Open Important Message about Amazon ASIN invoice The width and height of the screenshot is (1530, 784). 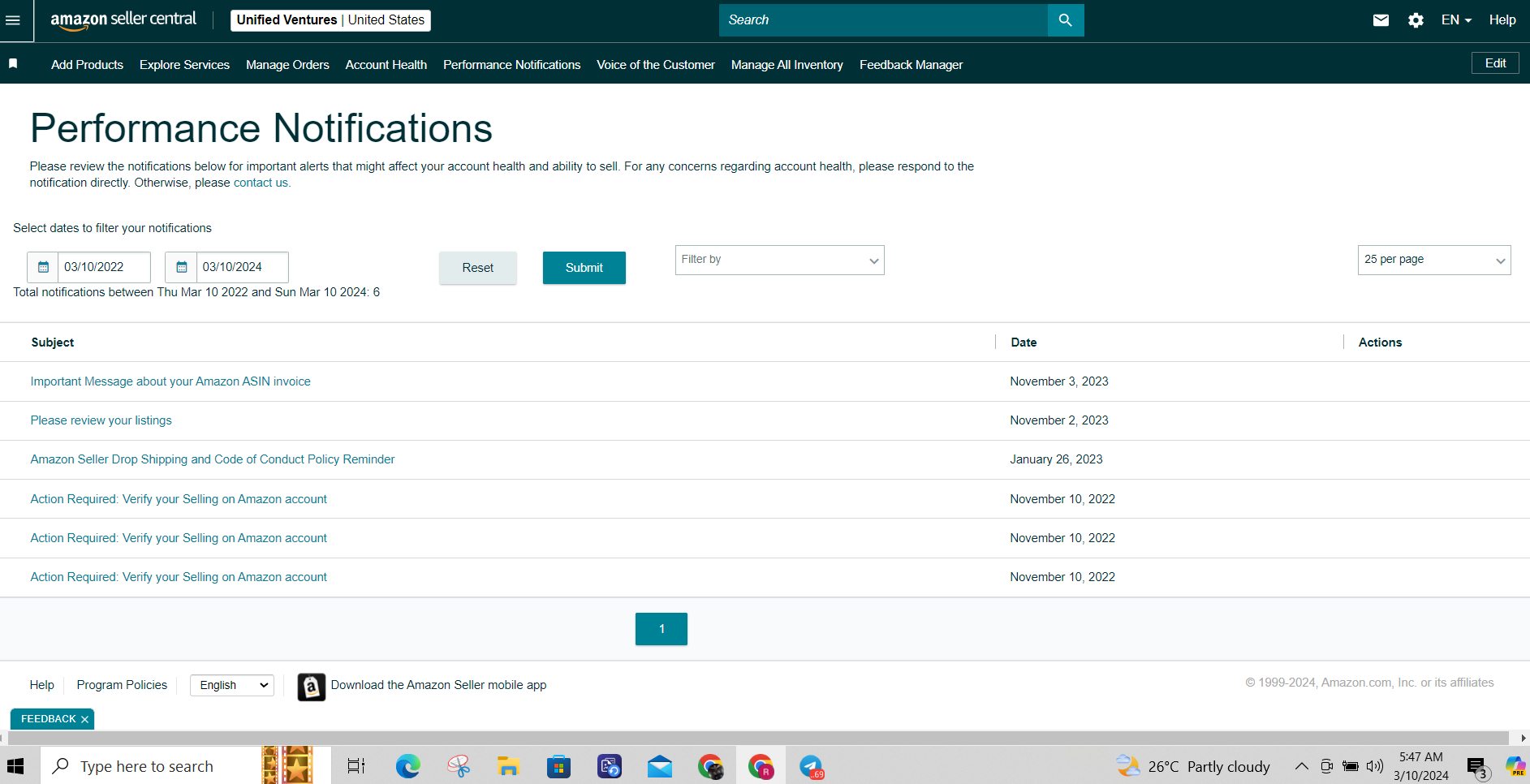click(x=170, y=381)
